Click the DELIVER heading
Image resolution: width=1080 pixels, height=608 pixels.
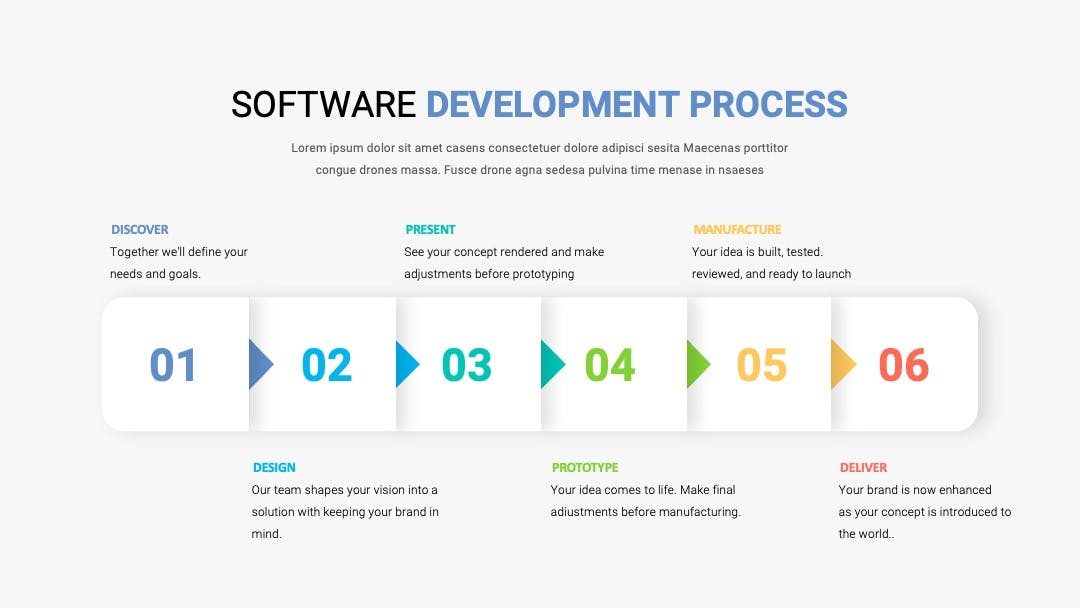tap(863, 468)
